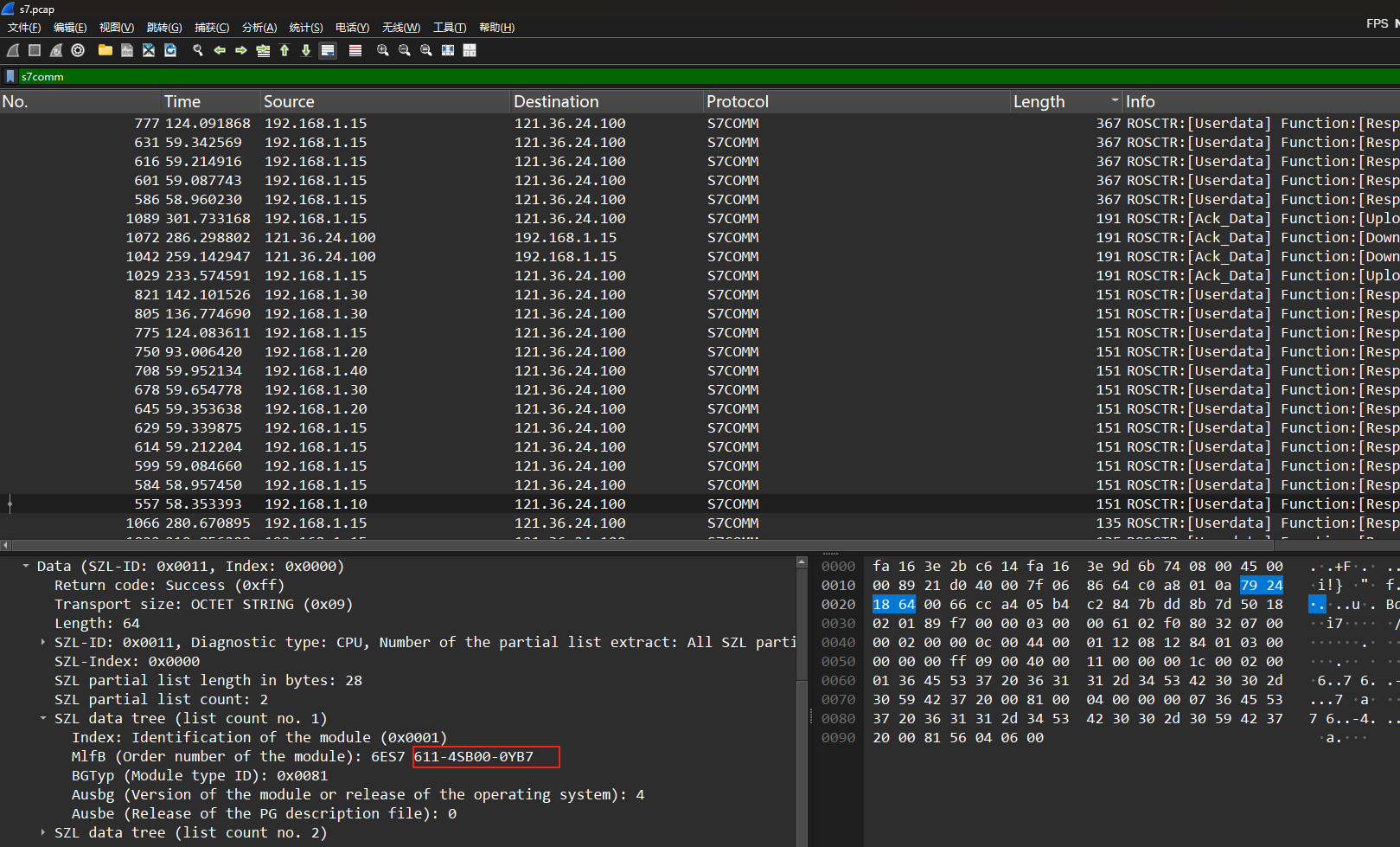Click the s7comm display filter field
The width and height of the screenshot is (1400, 847).
(709, 76)
